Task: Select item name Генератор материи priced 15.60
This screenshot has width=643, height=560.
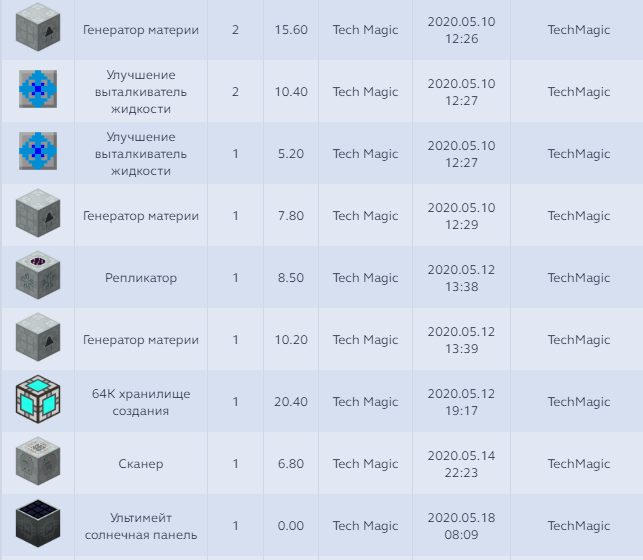Action: [141, 30]
